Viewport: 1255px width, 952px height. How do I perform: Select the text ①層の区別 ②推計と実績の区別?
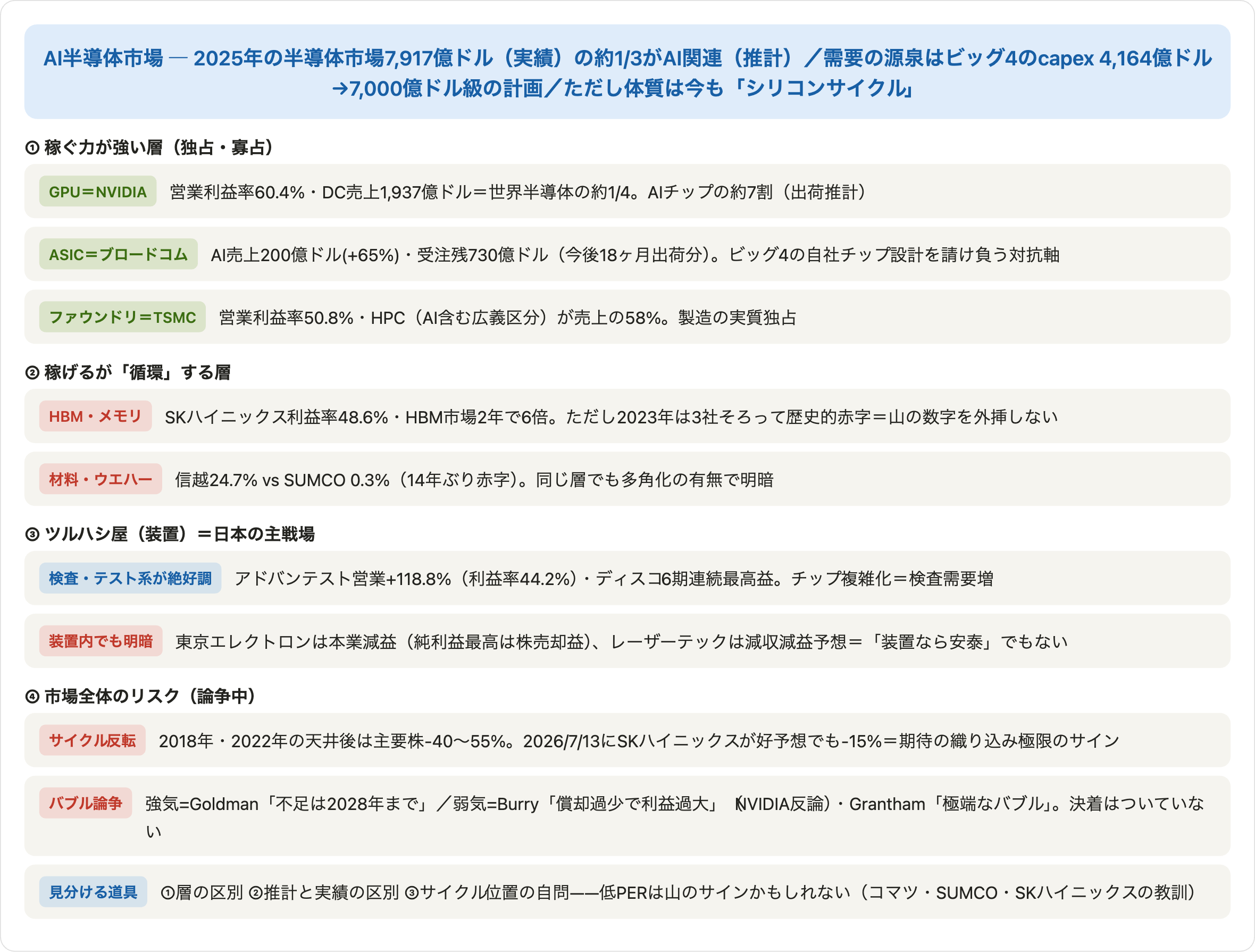pos(280,893)
